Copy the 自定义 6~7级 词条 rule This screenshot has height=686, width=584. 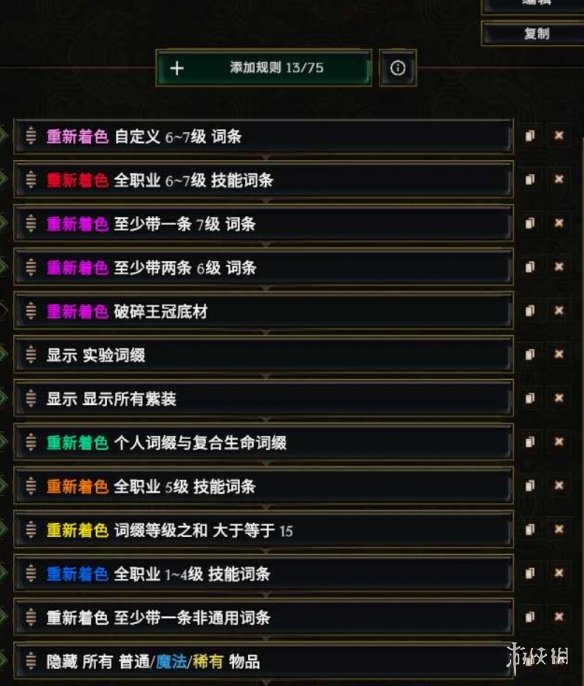[x=530, y=136]
